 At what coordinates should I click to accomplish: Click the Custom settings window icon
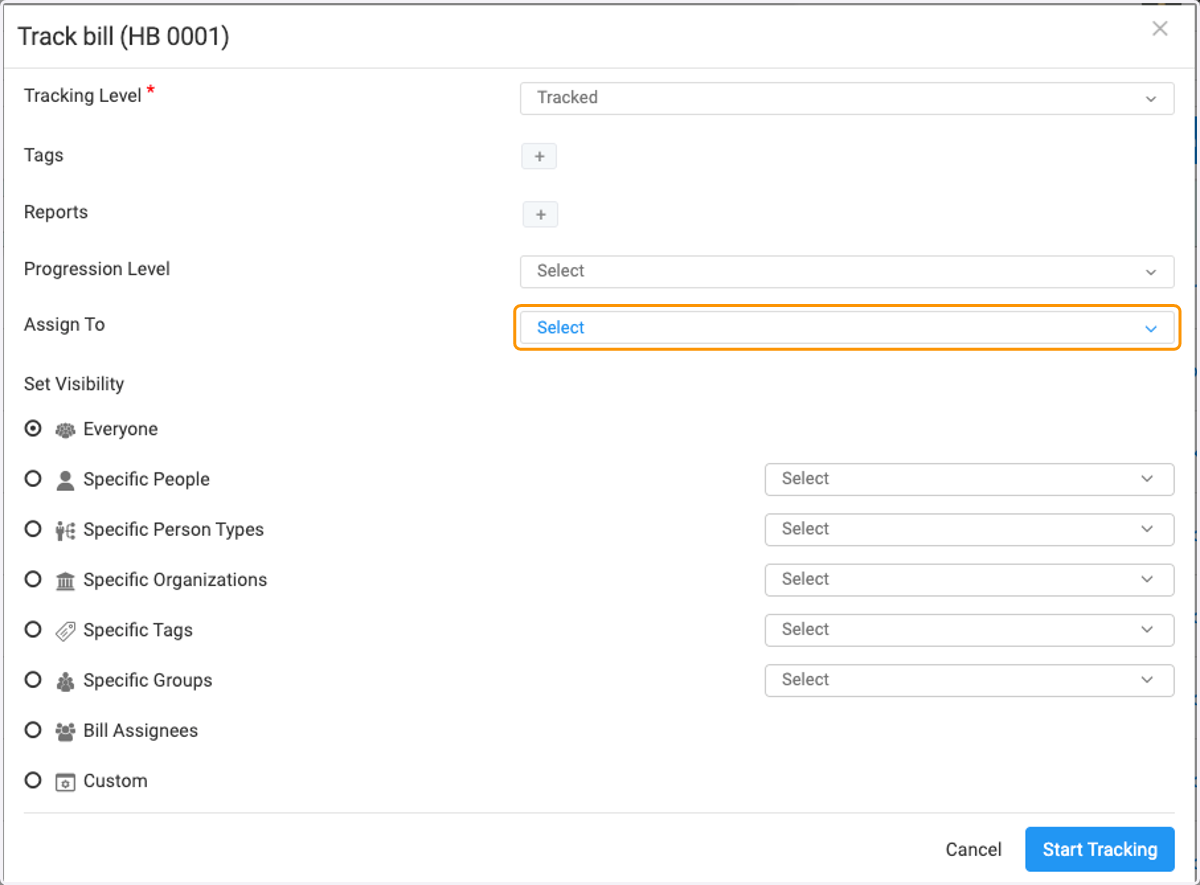(x=65, y=781)
